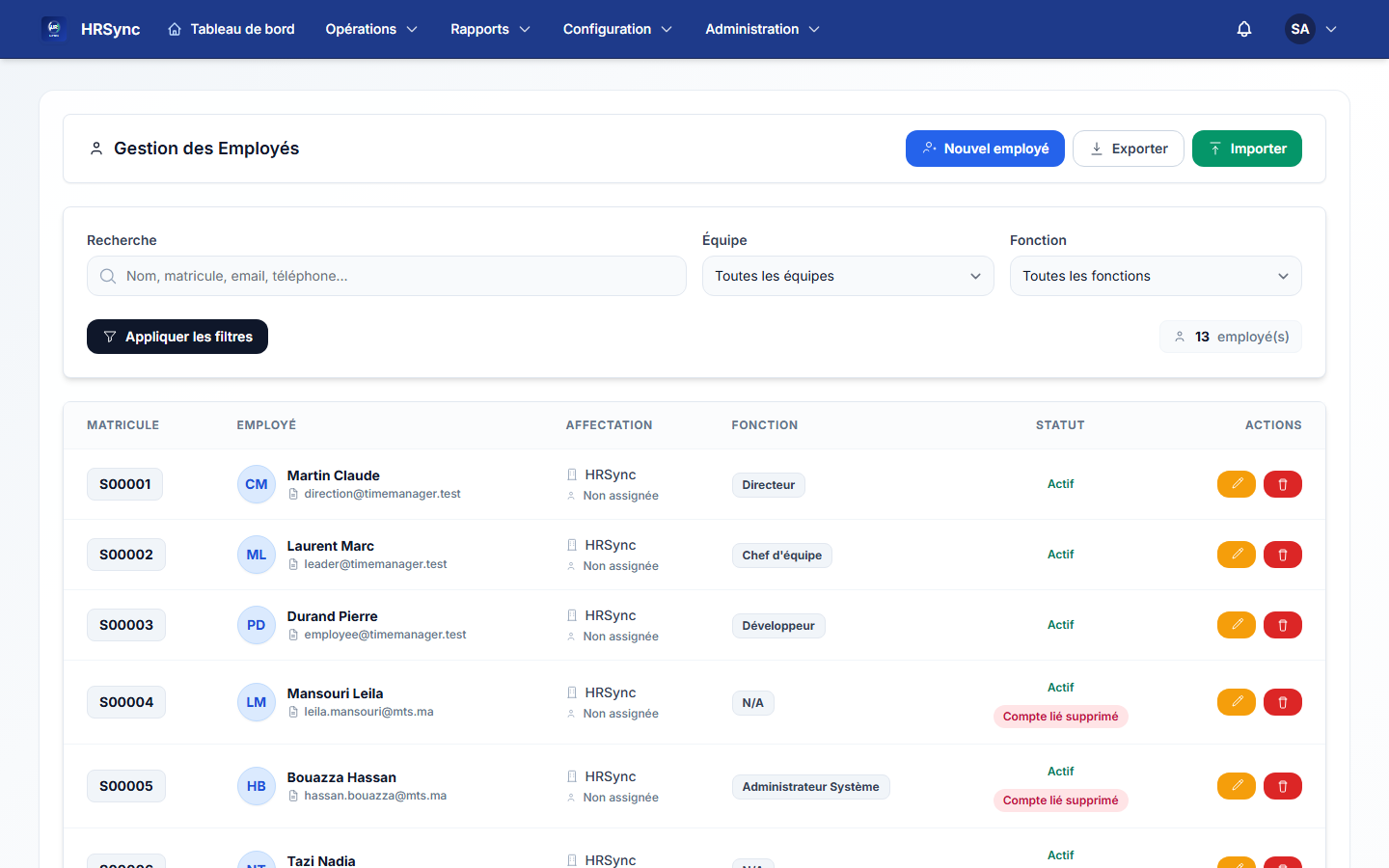Click the HRSync brand name
The width and height of the screenshot is (1389, 868).
(110, 29)
